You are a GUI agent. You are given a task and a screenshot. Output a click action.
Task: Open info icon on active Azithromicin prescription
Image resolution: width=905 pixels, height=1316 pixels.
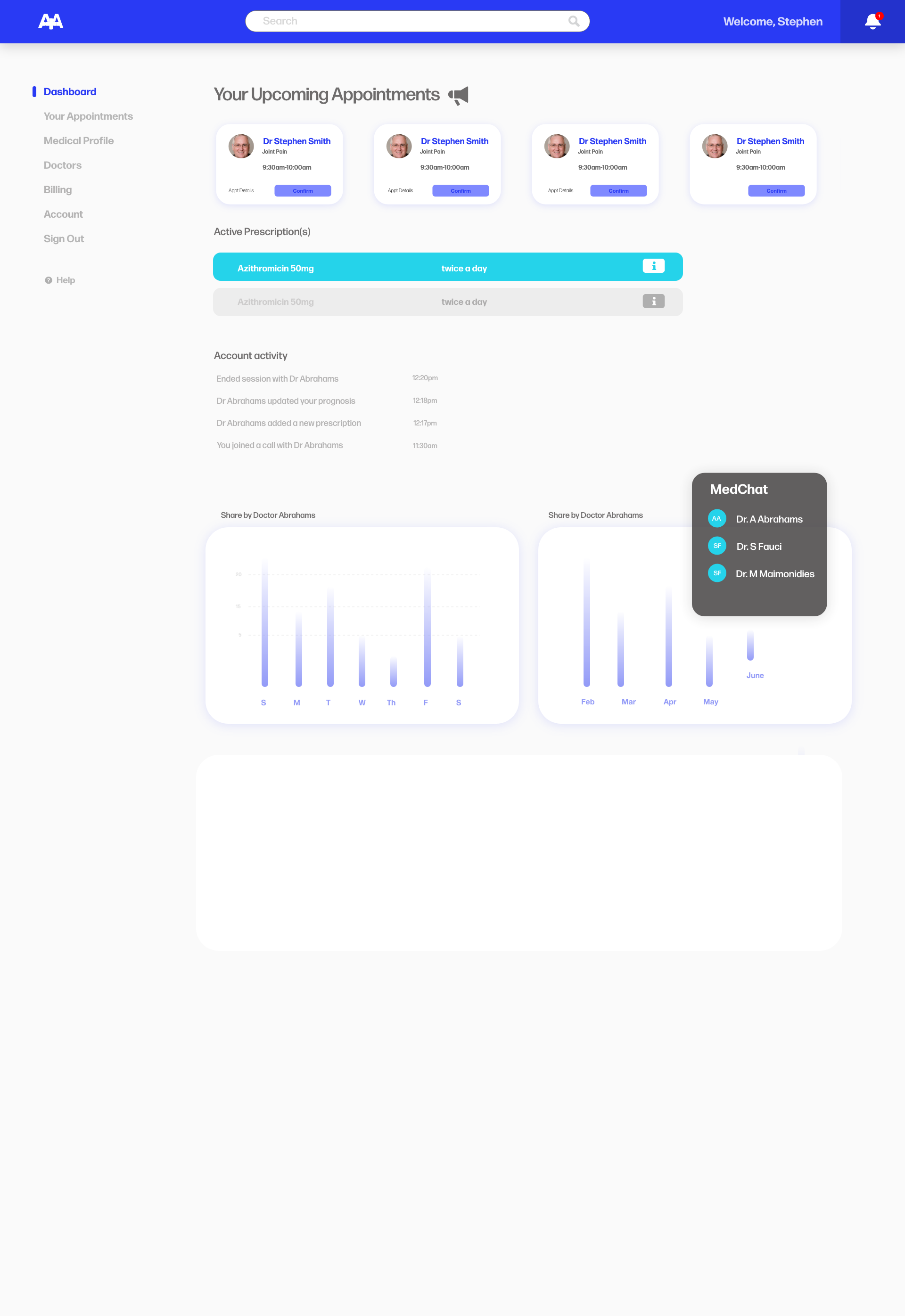click(653, 266)
